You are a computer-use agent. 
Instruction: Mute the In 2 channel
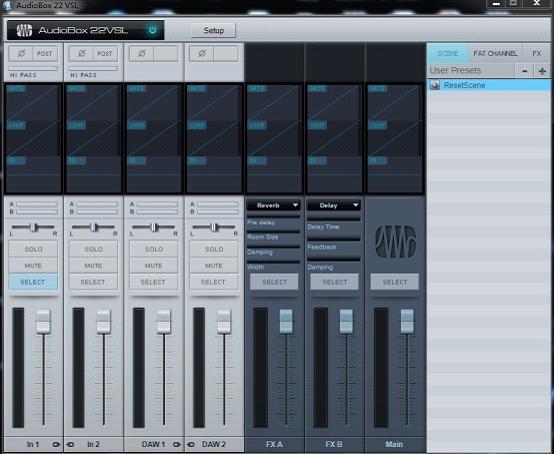[x=93, y=265]
